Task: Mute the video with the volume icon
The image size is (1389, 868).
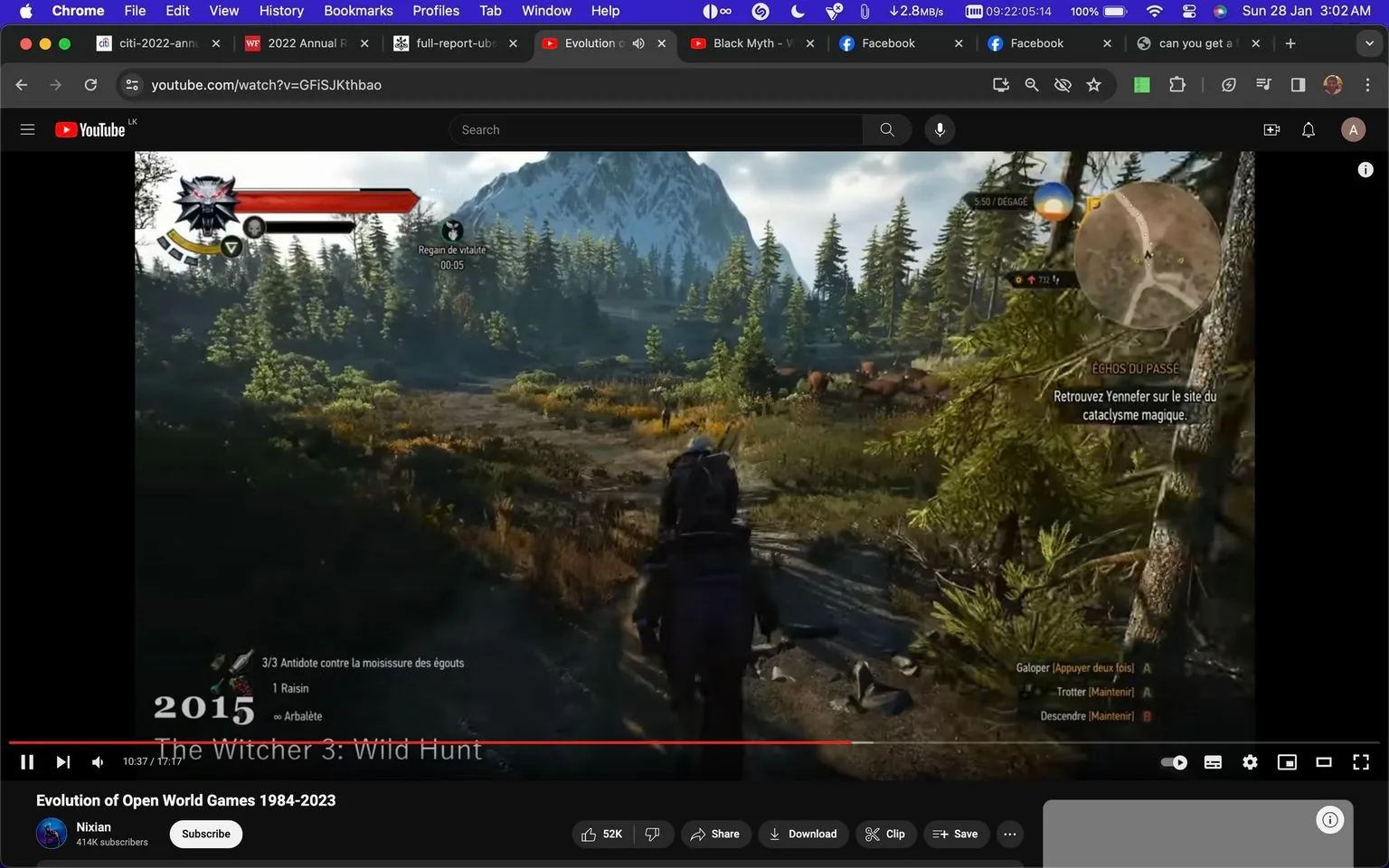Action: pos(97,761)
